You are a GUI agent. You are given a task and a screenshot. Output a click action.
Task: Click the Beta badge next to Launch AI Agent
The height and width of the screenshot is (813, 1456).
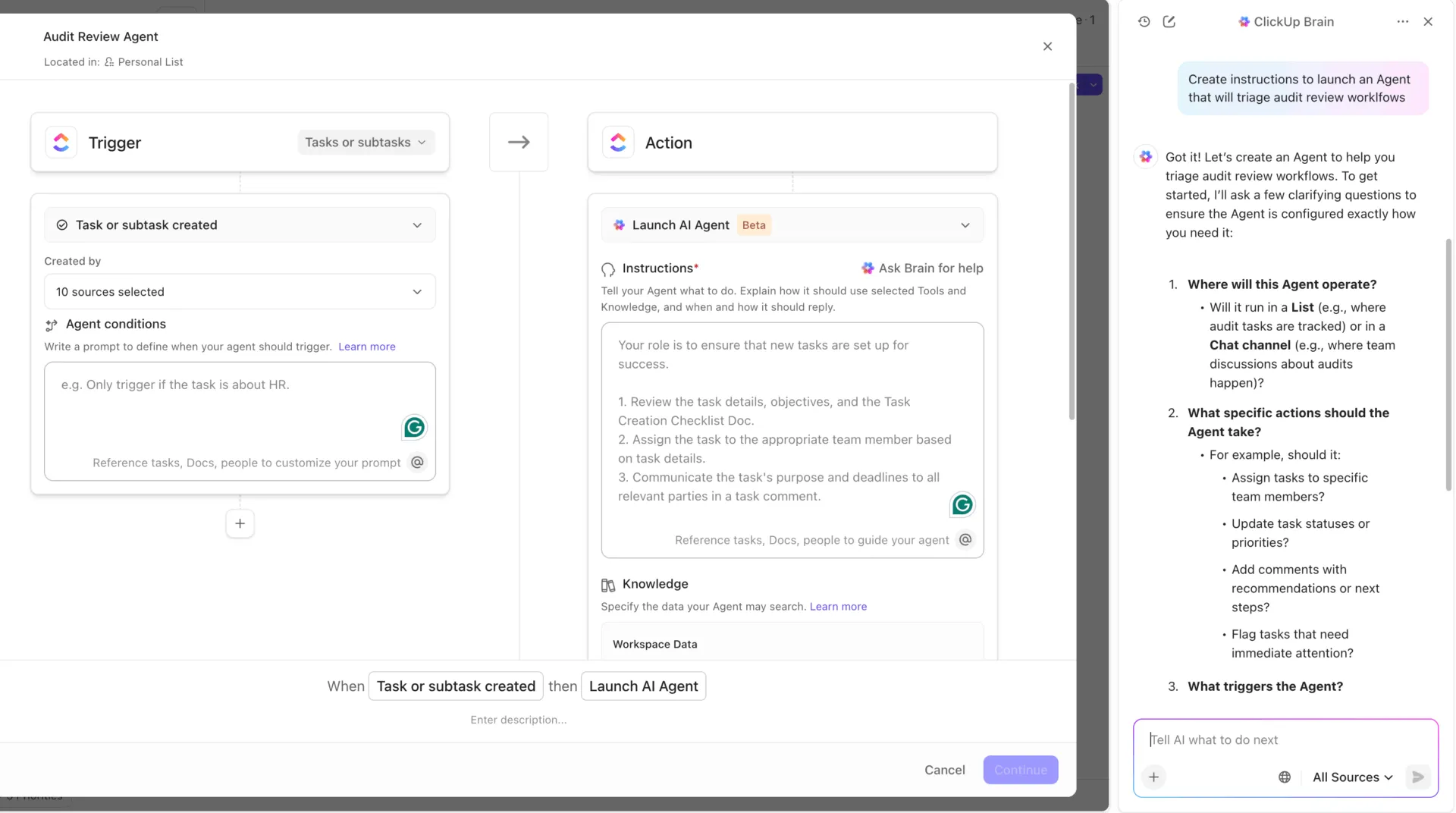click(754, 225)
